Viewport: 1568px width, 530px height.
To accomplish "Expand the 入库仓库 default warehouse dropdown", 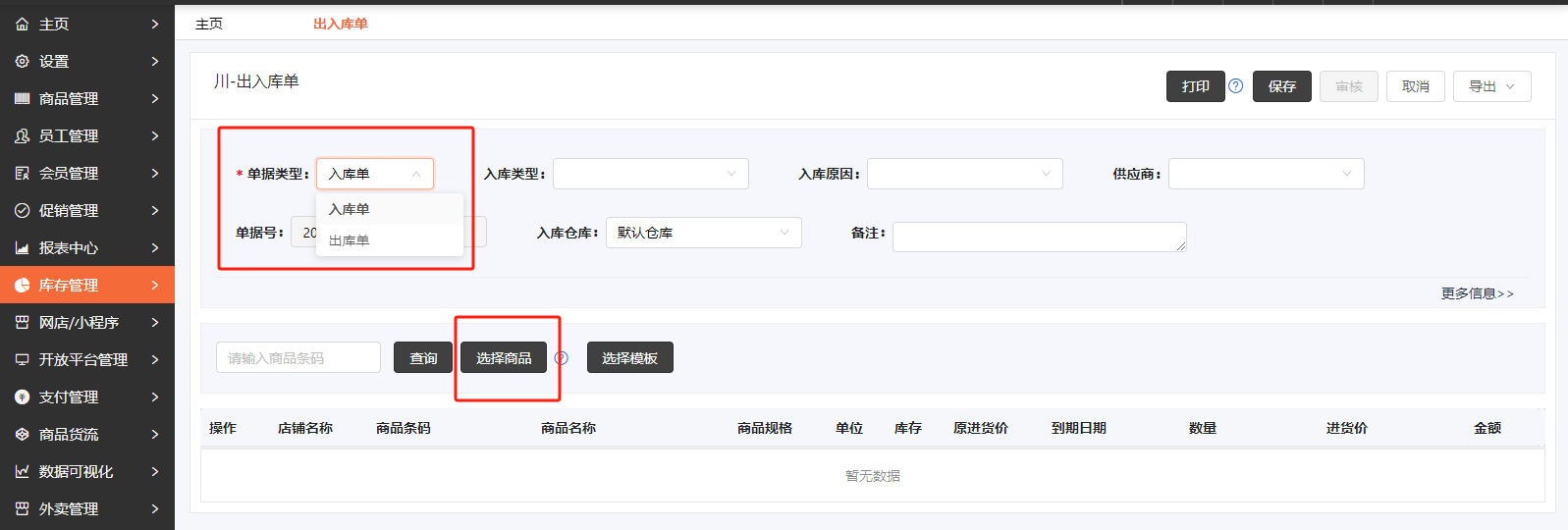I will (x=703, y=233).
